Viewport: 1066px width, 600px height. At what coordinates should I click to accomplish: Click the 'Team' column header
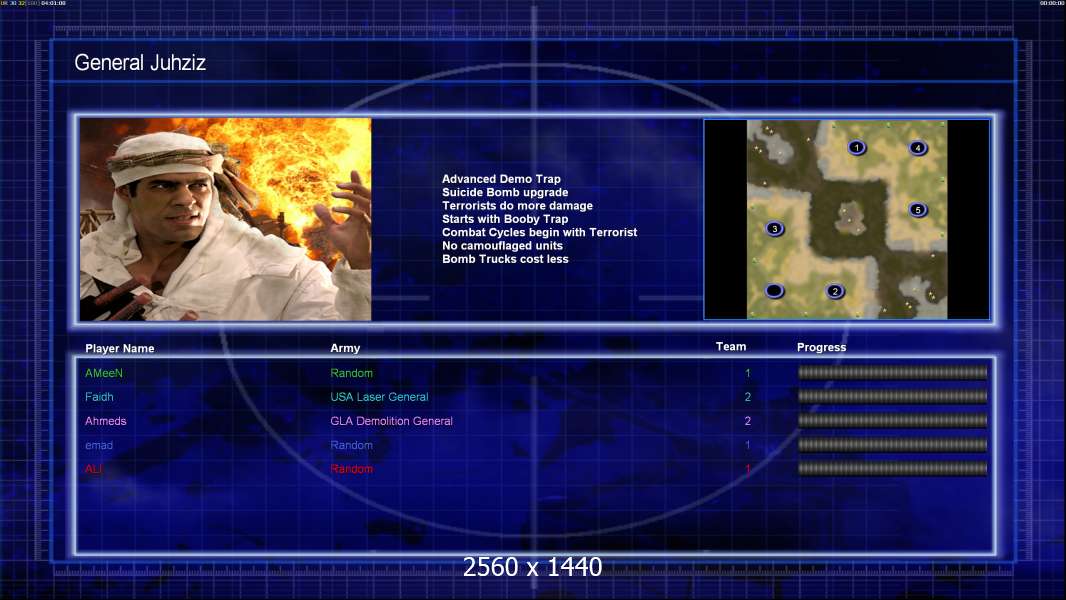pyautogui.click(x=731, y=347)
